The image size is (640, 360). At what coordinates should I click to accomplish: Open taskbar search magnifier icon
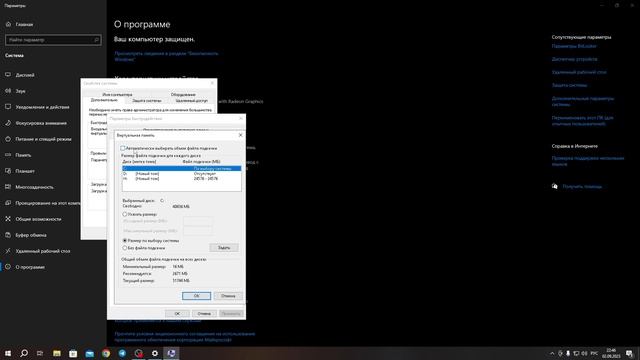point(24,353)
